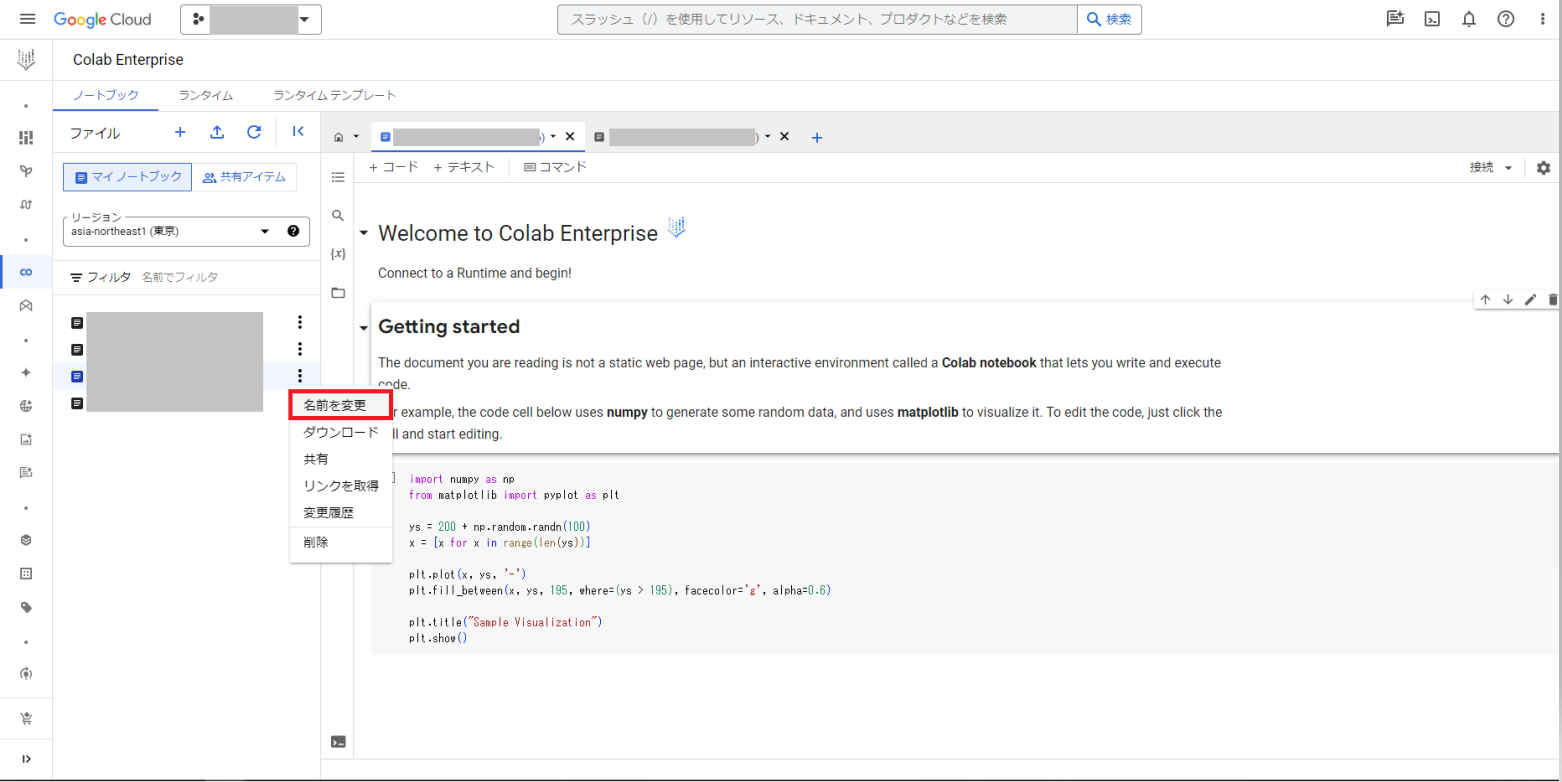Screen dimensions: 1562x782
Task: Switch to 共有アイテム view
Action: 244,177
